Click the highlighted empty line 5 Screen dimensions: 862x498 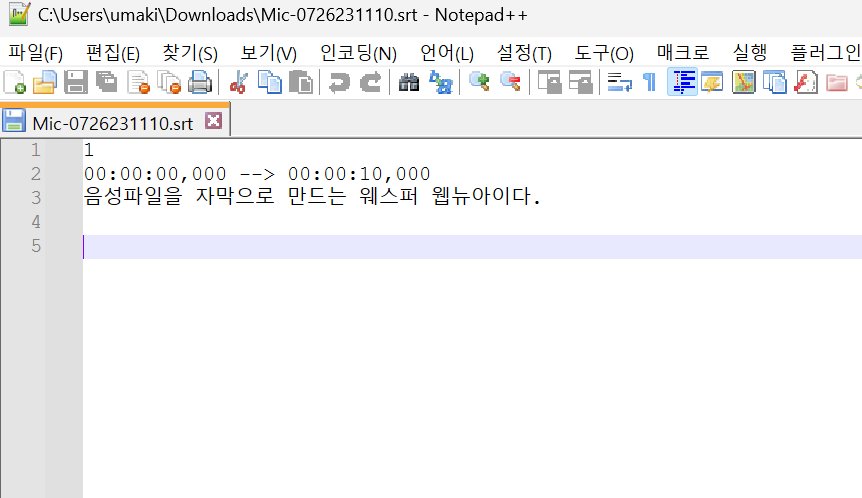click(472, 246)
